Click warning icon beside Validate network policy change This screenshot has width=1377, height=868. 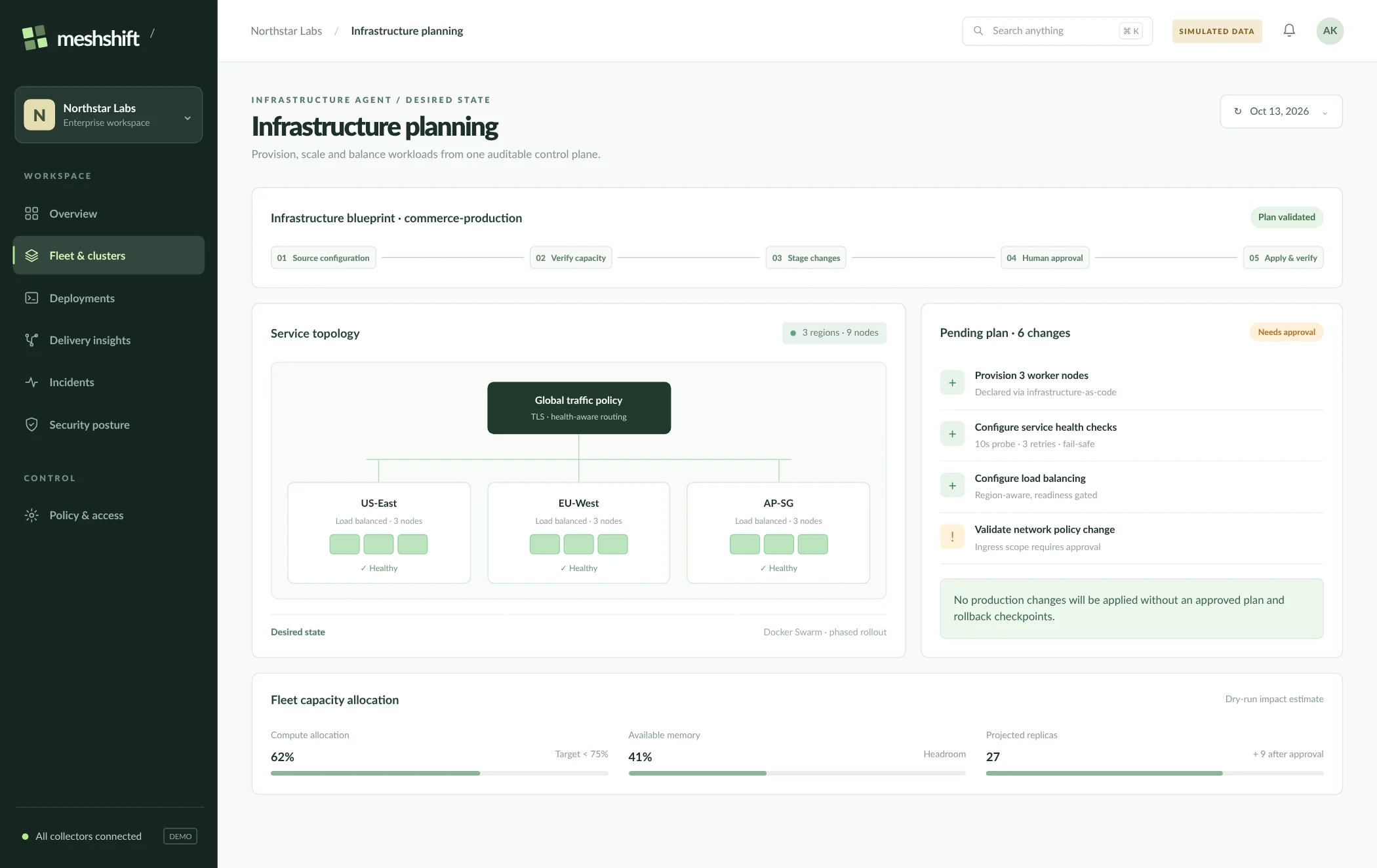952,537
